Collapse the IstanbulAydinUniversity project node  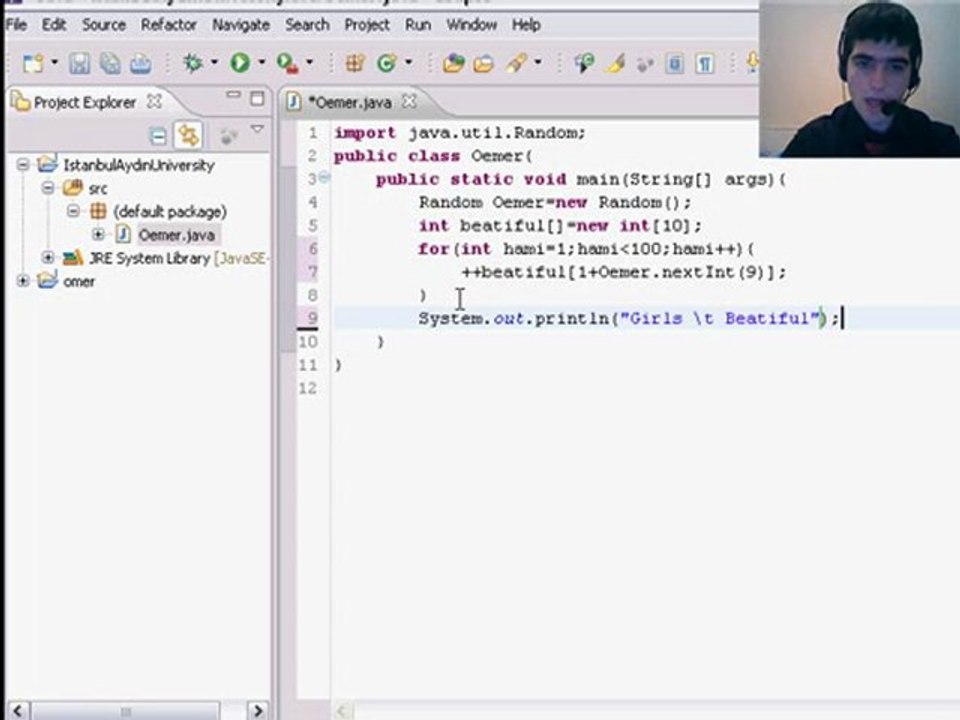point(23,165)
